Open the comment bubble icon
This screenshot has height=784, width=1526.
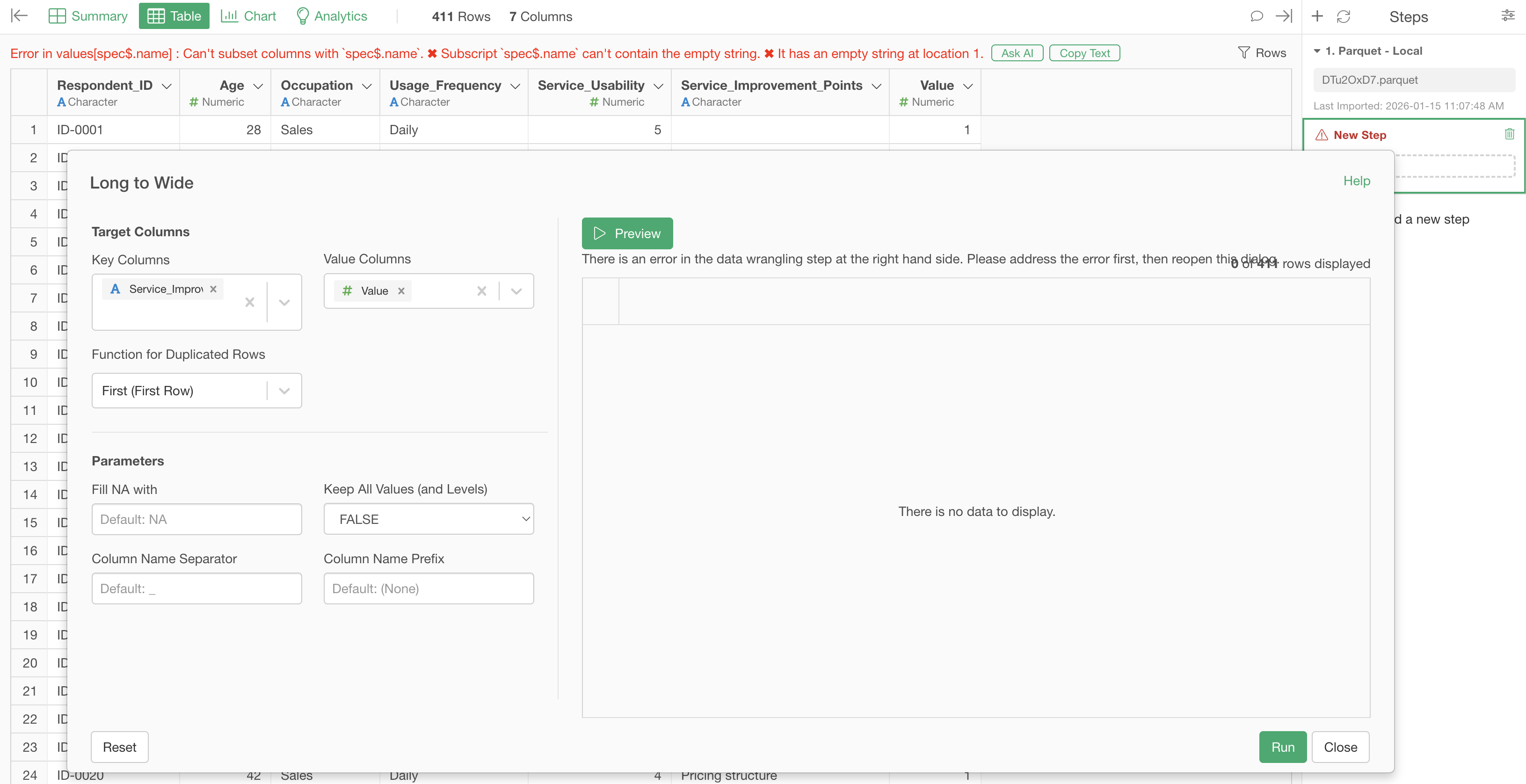coord(1256,16)
